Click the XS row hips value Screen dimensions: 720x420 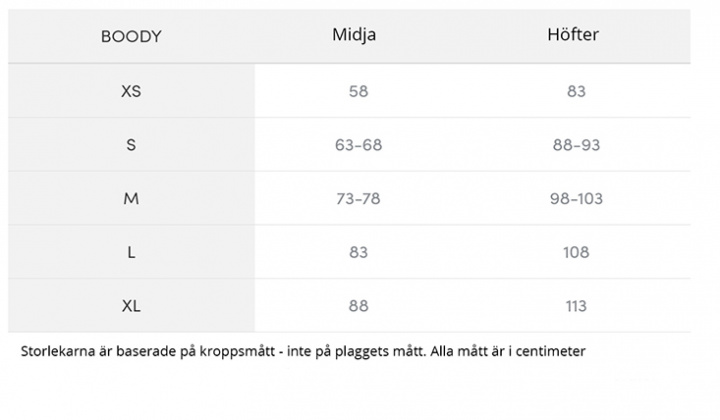(x=576, y=91)
